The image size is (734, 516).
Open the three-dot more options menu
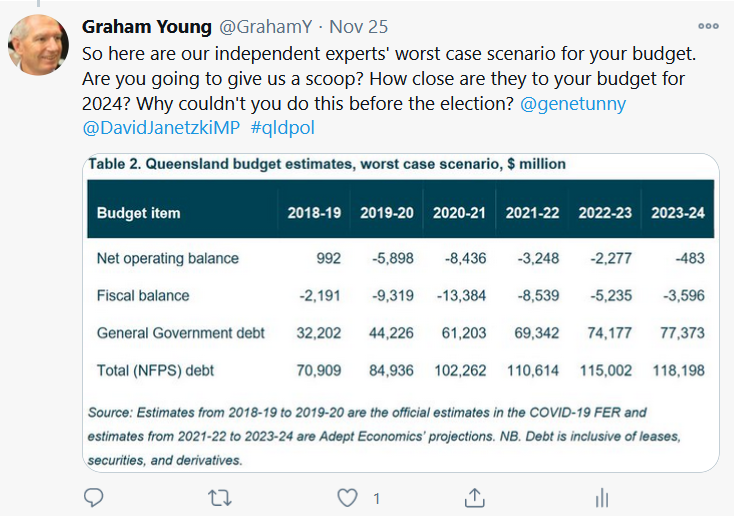click(x=708, y=27)
